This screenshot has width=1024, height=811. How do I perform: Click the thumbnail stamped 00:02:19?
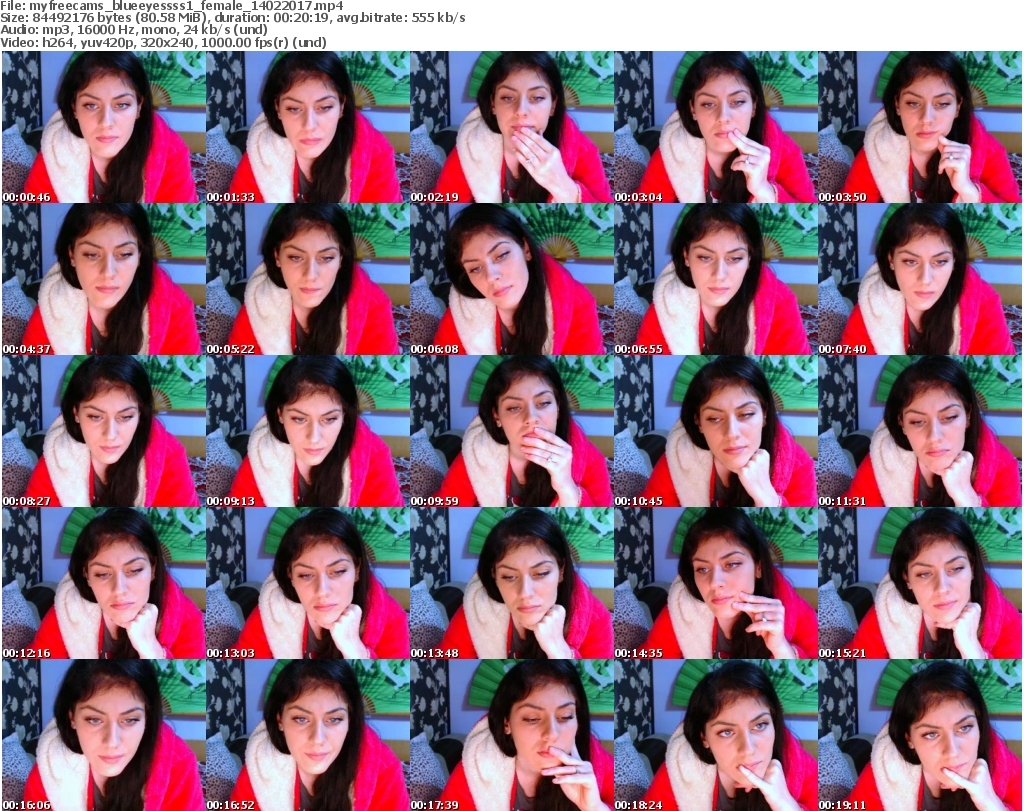click(511, 127)
